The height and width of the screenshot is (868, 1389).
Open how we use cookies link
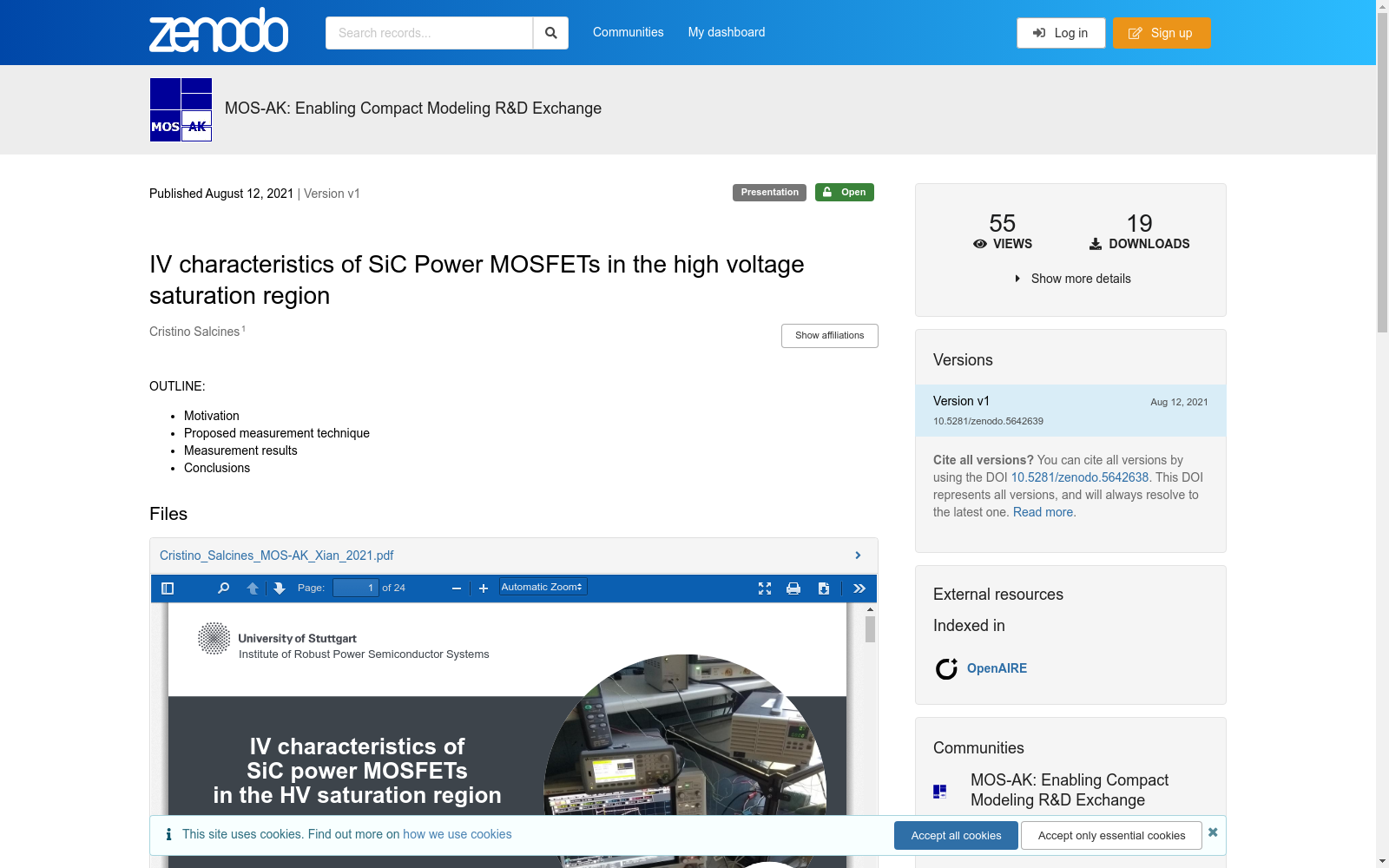click(x=458, y=834)
